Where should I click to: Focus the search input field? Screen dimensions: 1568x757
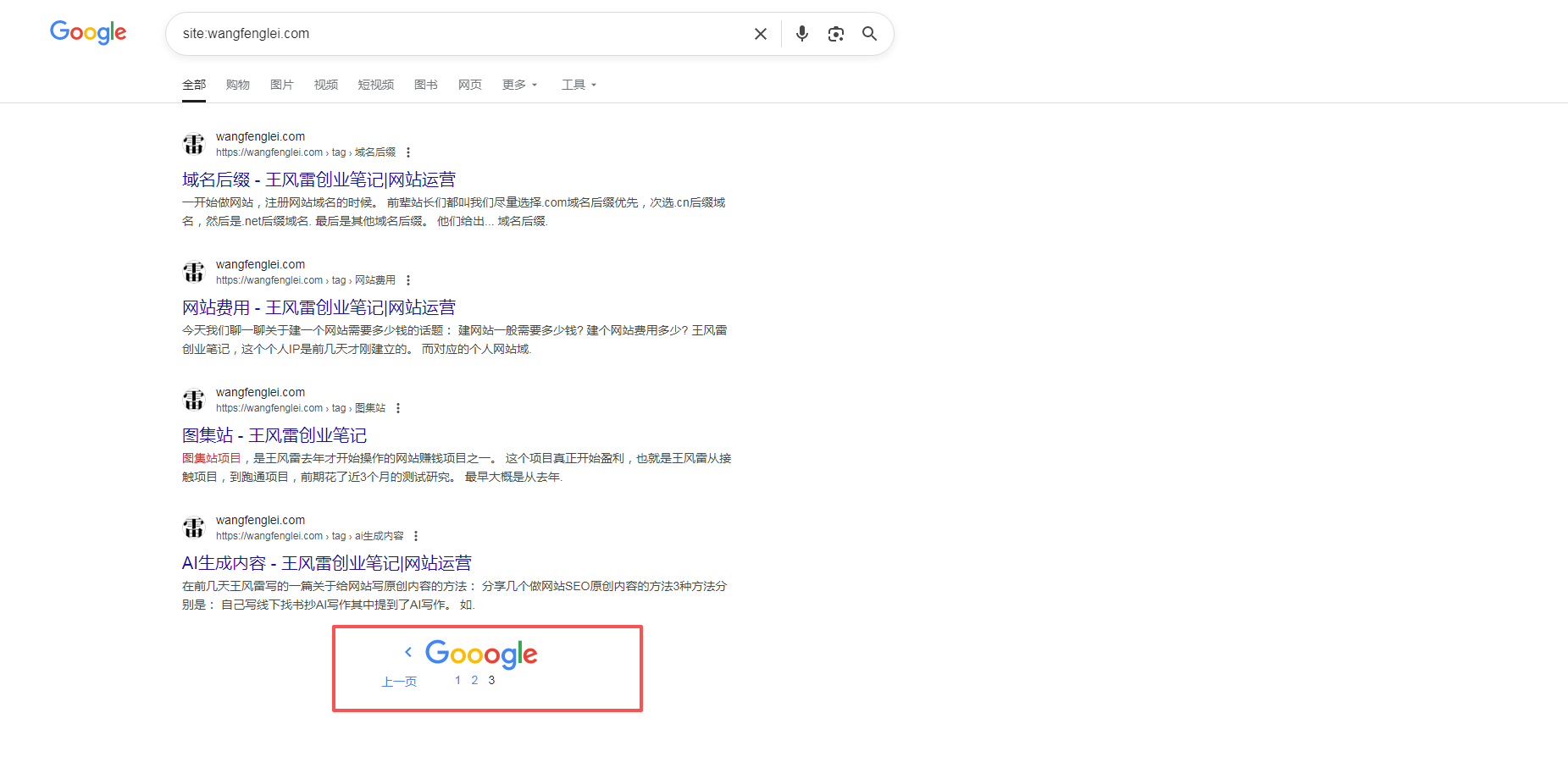[x=457, y=34]
